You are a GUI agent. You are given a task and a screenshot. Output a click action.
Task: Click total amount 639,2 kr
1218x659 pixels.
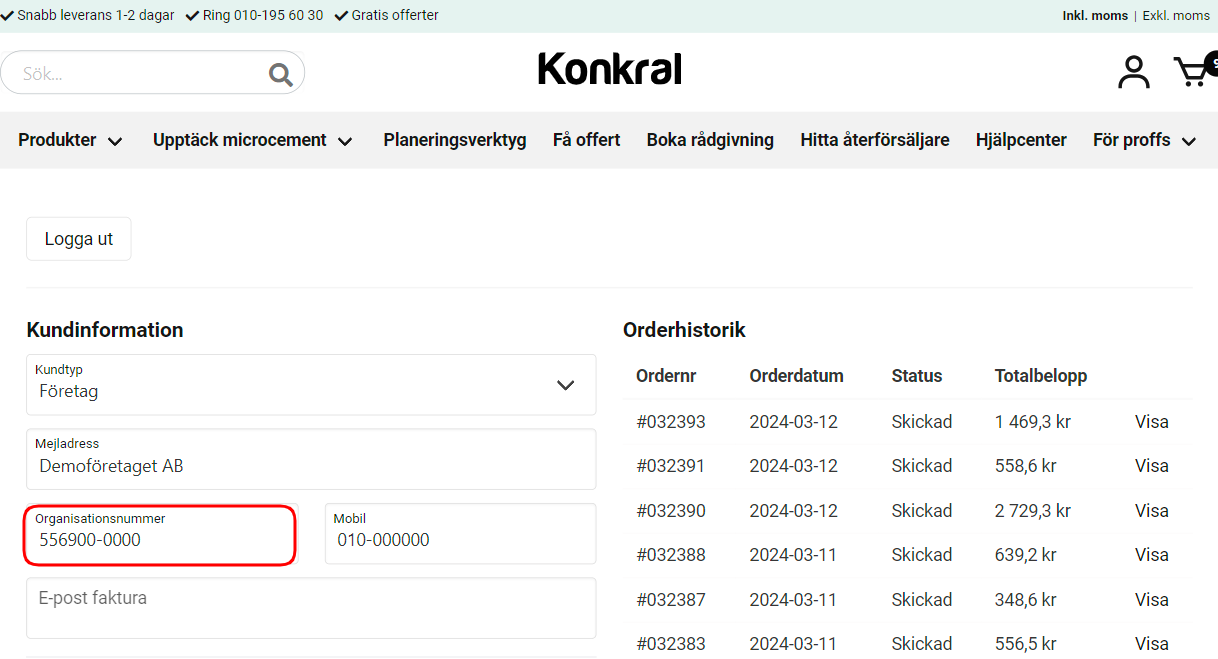tap(1026, 555)
